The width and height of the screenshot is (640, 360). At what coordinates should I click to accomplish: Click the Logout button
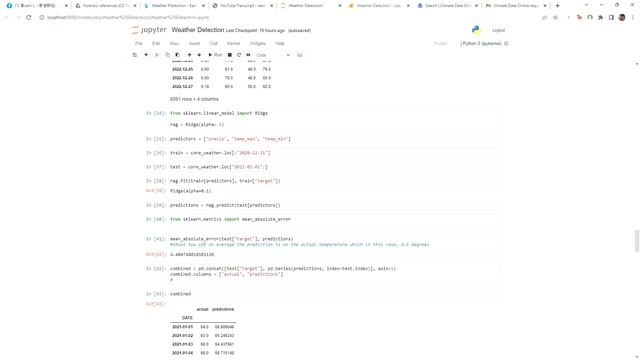pos(498,30)
